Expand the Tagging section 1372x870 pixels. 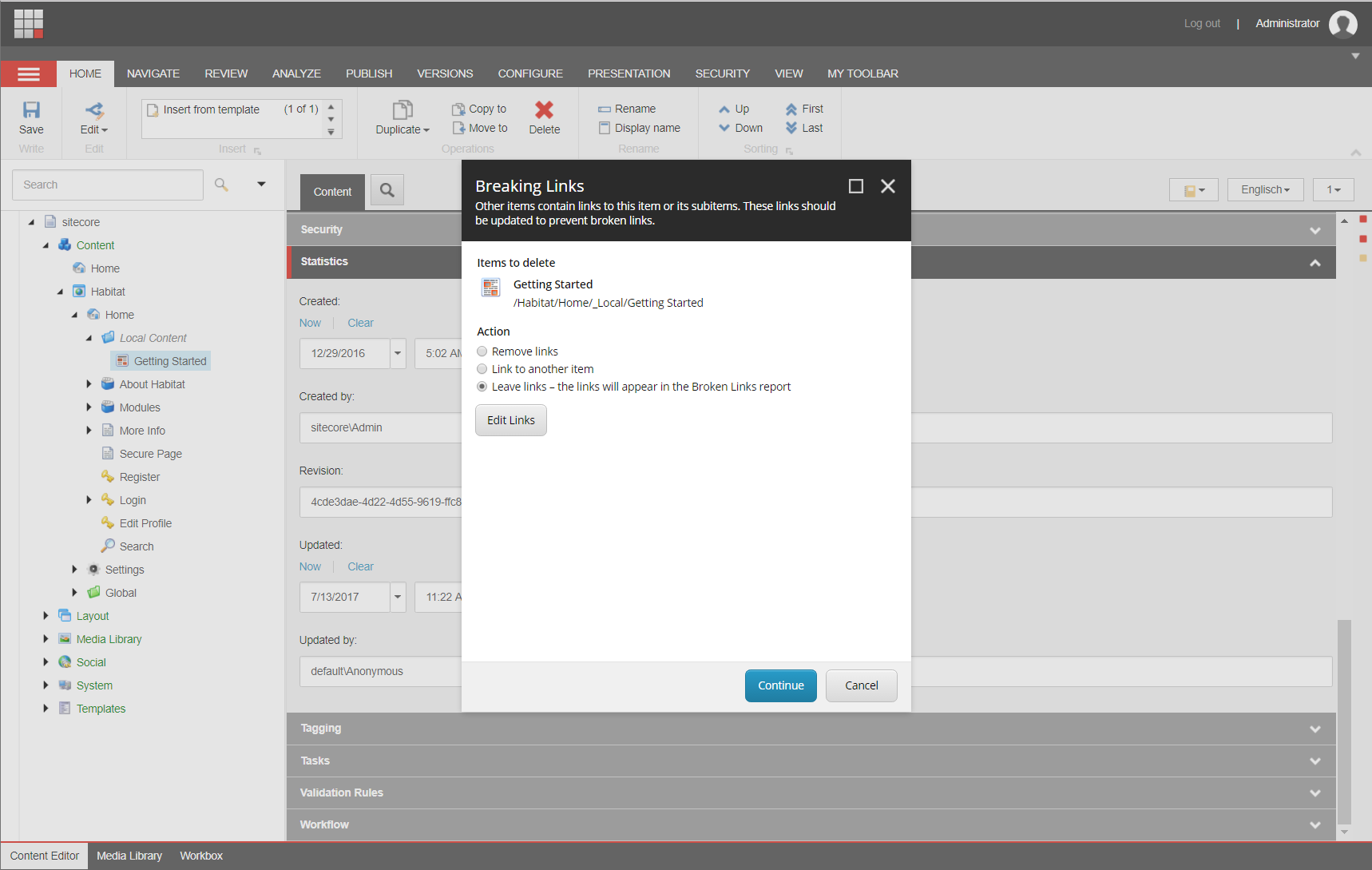(x=811, y=729)
